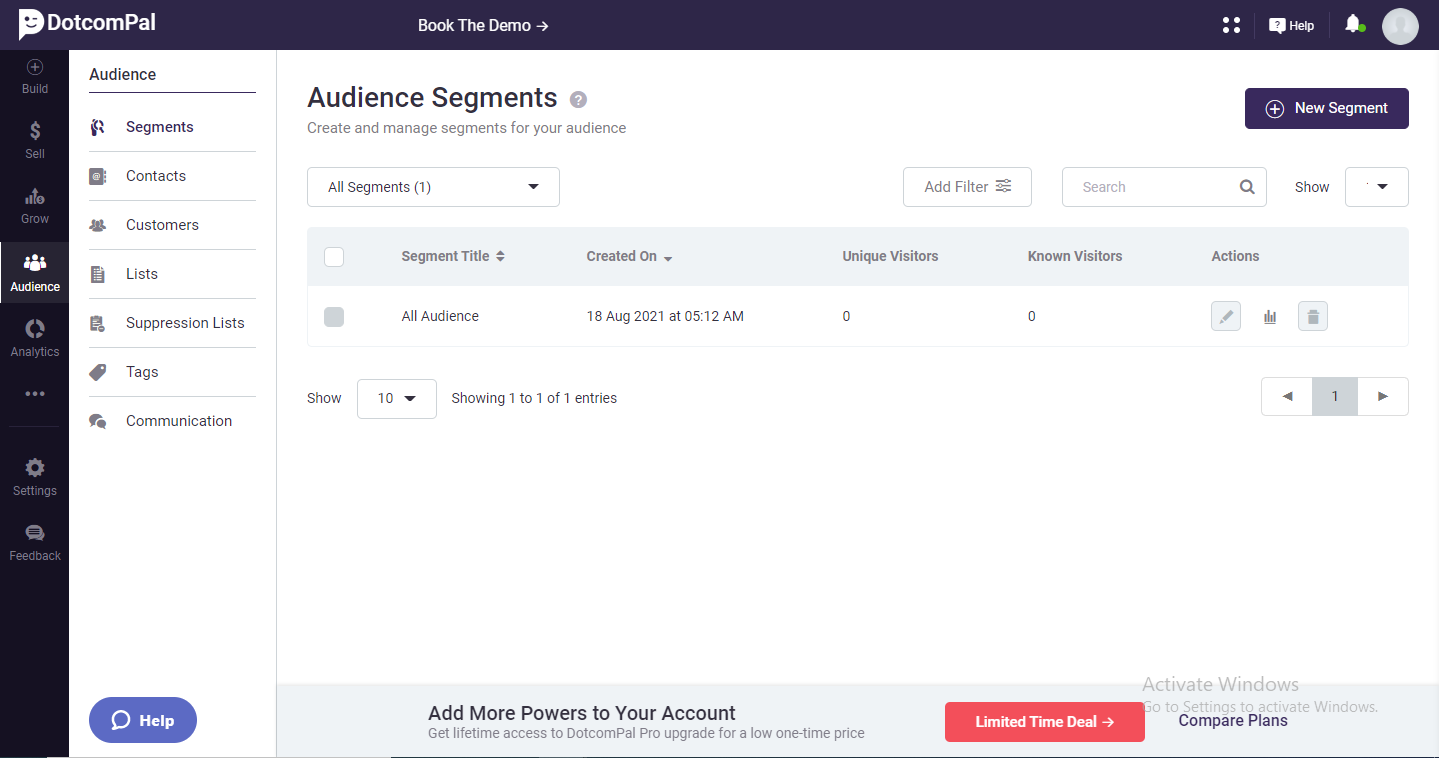This screenshot has height=758, width=1439.
Task: Open the Build section in left sidebar
Action: click(x=34, y=75)
